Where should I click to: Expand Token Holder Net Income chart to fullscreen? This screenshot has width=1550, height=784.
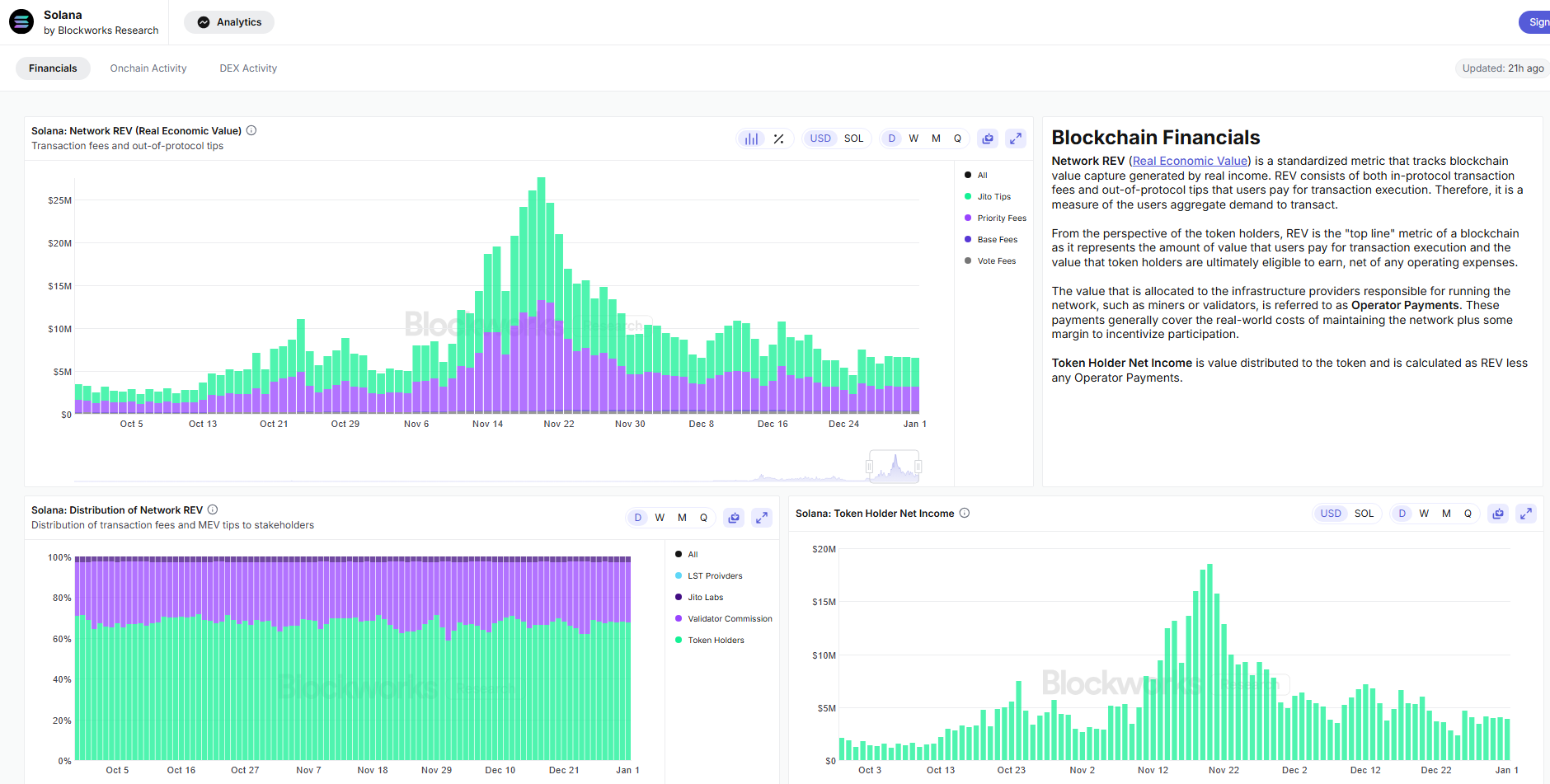(x=1526, y=513)
